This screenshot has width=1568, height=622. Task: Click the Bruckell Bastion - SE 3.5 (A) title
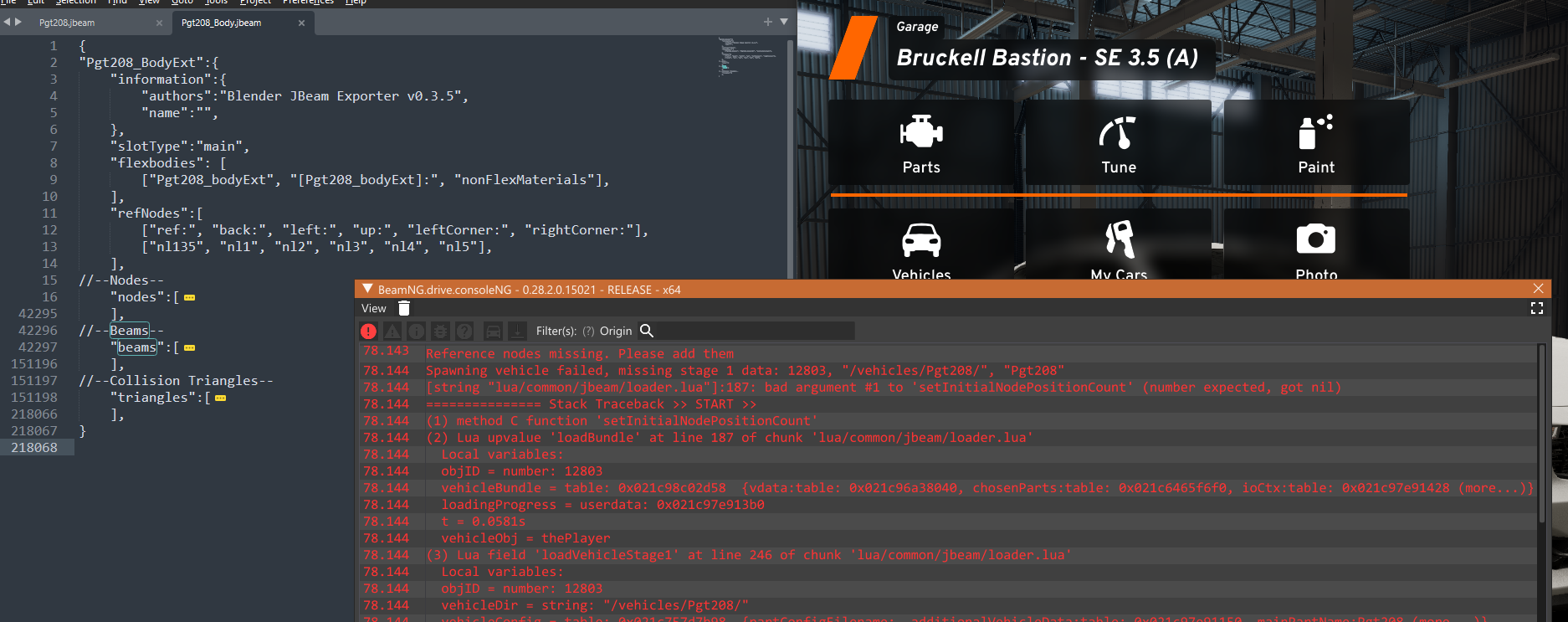coord(1048,58)
